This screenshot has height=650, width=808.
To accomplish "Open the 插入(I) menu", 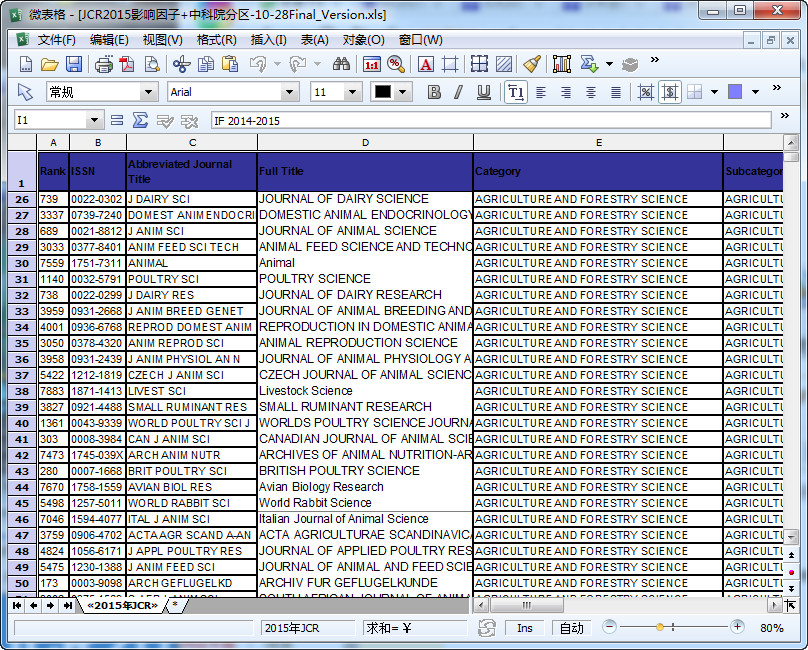I will coord(268,40).
